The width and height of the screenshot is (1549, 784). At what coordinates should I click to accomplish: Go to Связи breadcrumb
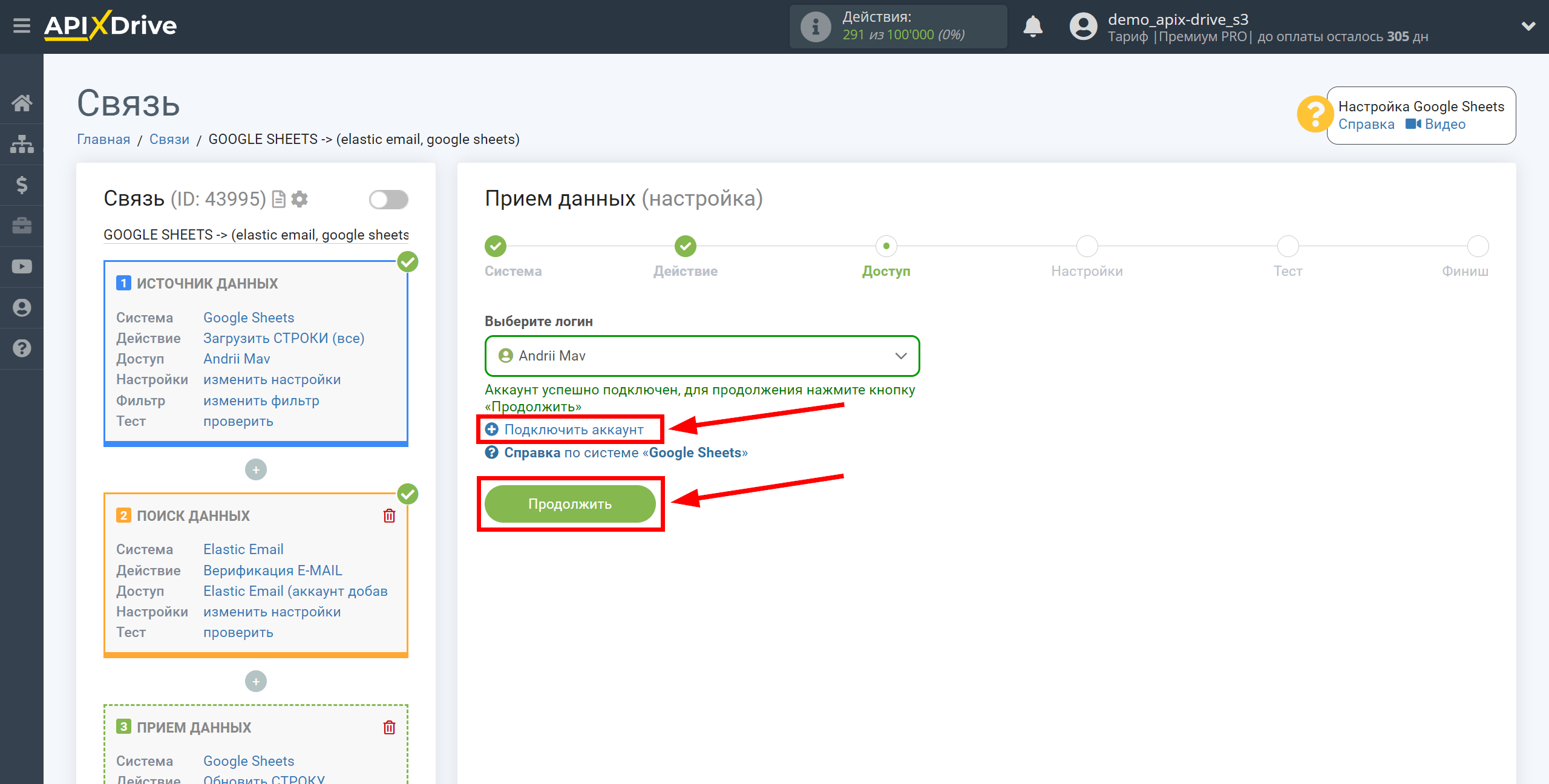point(169,139)
